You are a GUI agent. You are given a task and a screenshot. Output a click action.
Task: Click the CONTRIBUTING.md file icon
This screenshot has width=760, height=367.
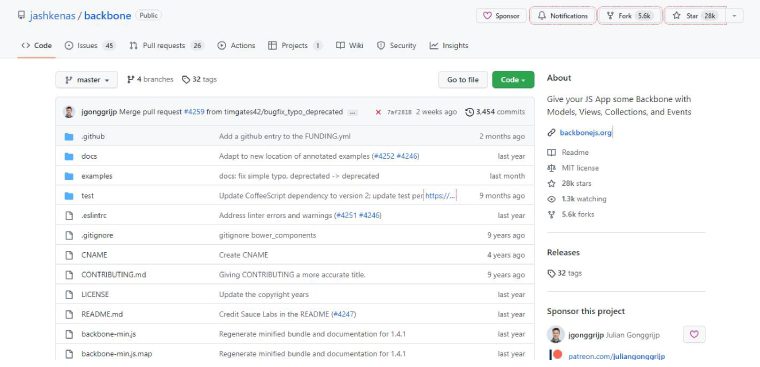[69, 275]
